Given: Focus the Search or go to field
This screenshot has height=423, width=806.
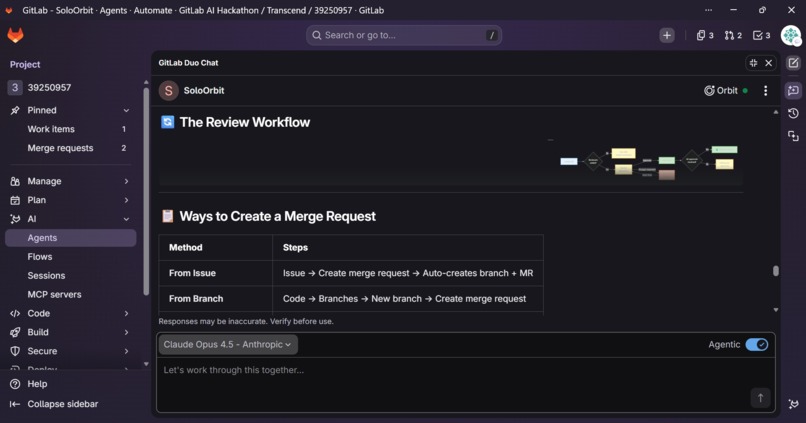Looking at the screenshot, I should tap(404, 35).
